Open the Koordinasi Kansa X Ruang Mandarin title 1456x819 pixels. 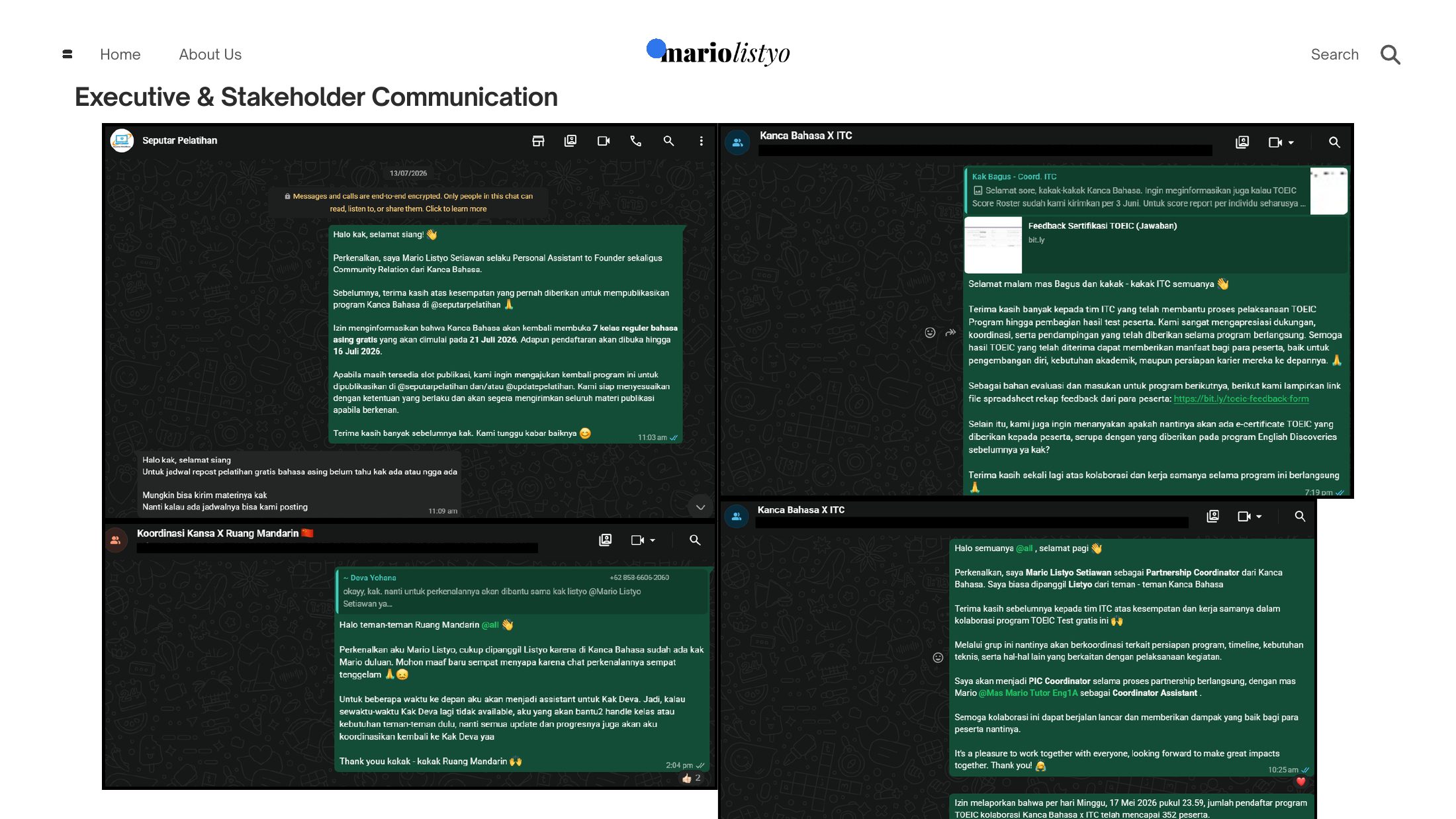pyautogui.click(x=225, y=533)
